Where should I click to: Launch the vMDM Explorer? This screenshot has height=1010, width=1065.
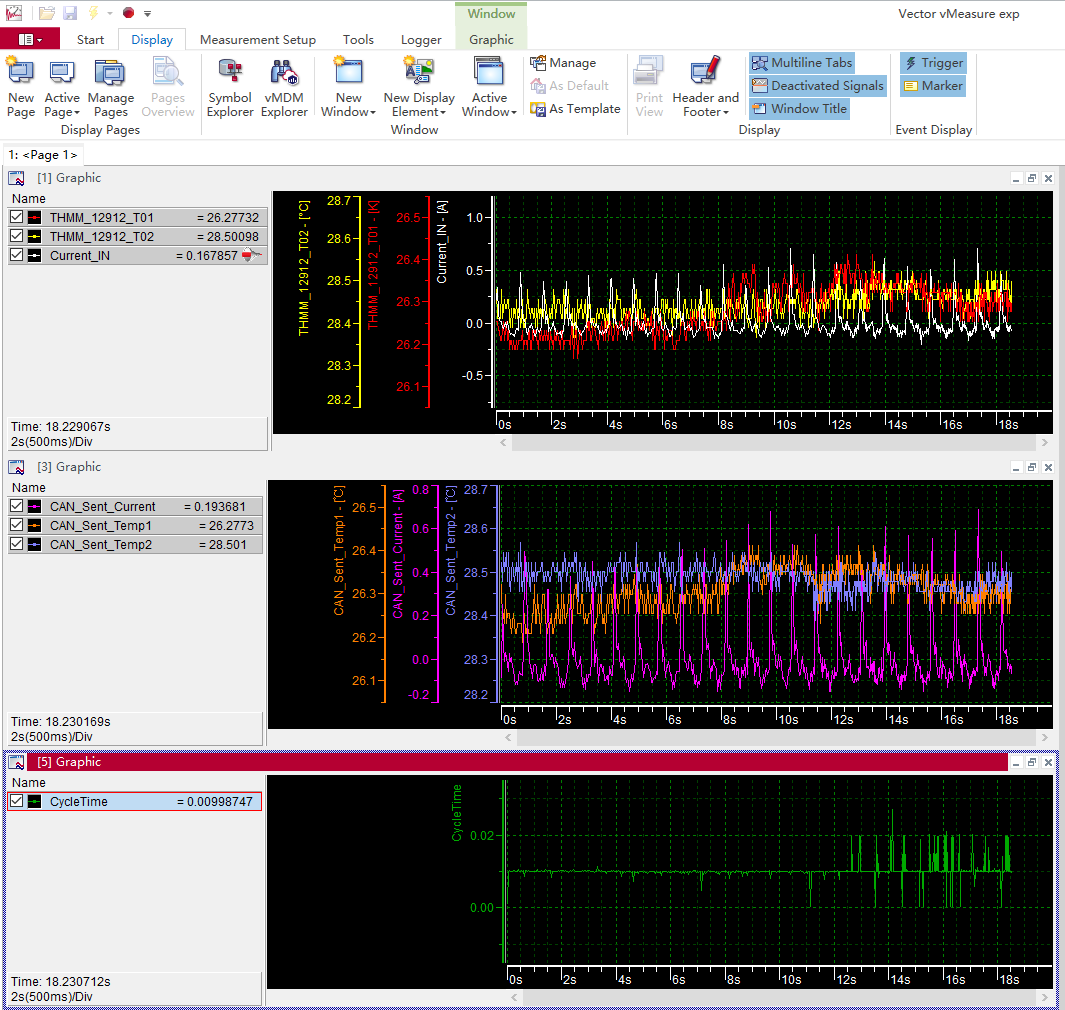pos(284,88)
